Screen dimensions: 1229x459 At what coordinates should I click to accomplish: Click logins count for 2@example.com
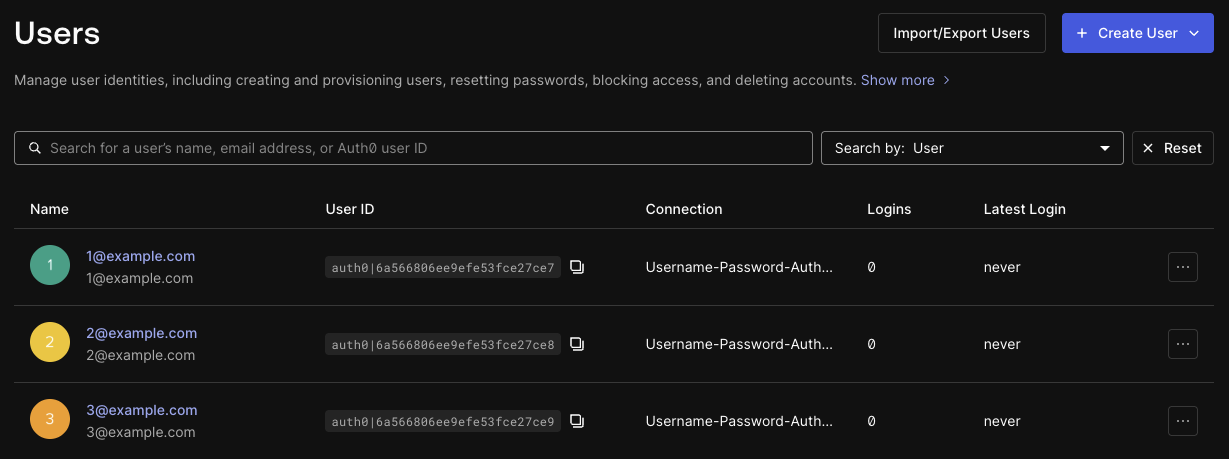click(871, 344)
